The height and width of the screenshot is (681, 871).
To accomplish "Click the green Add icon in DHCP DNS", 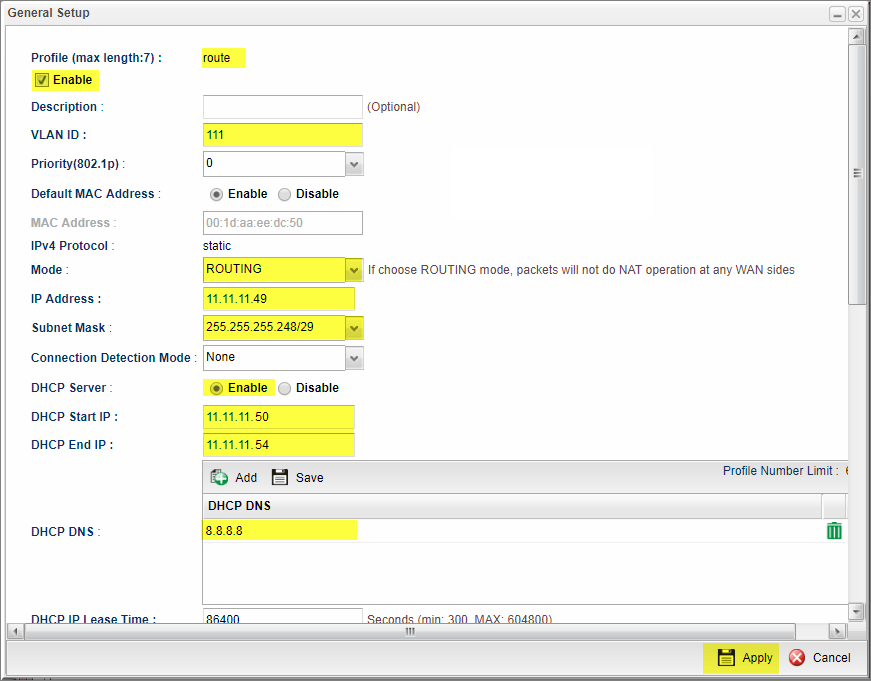I will (219, 477).
